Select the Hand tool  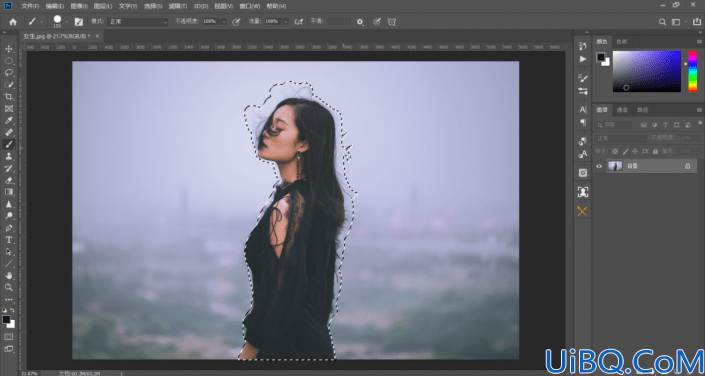pos(9,275)
